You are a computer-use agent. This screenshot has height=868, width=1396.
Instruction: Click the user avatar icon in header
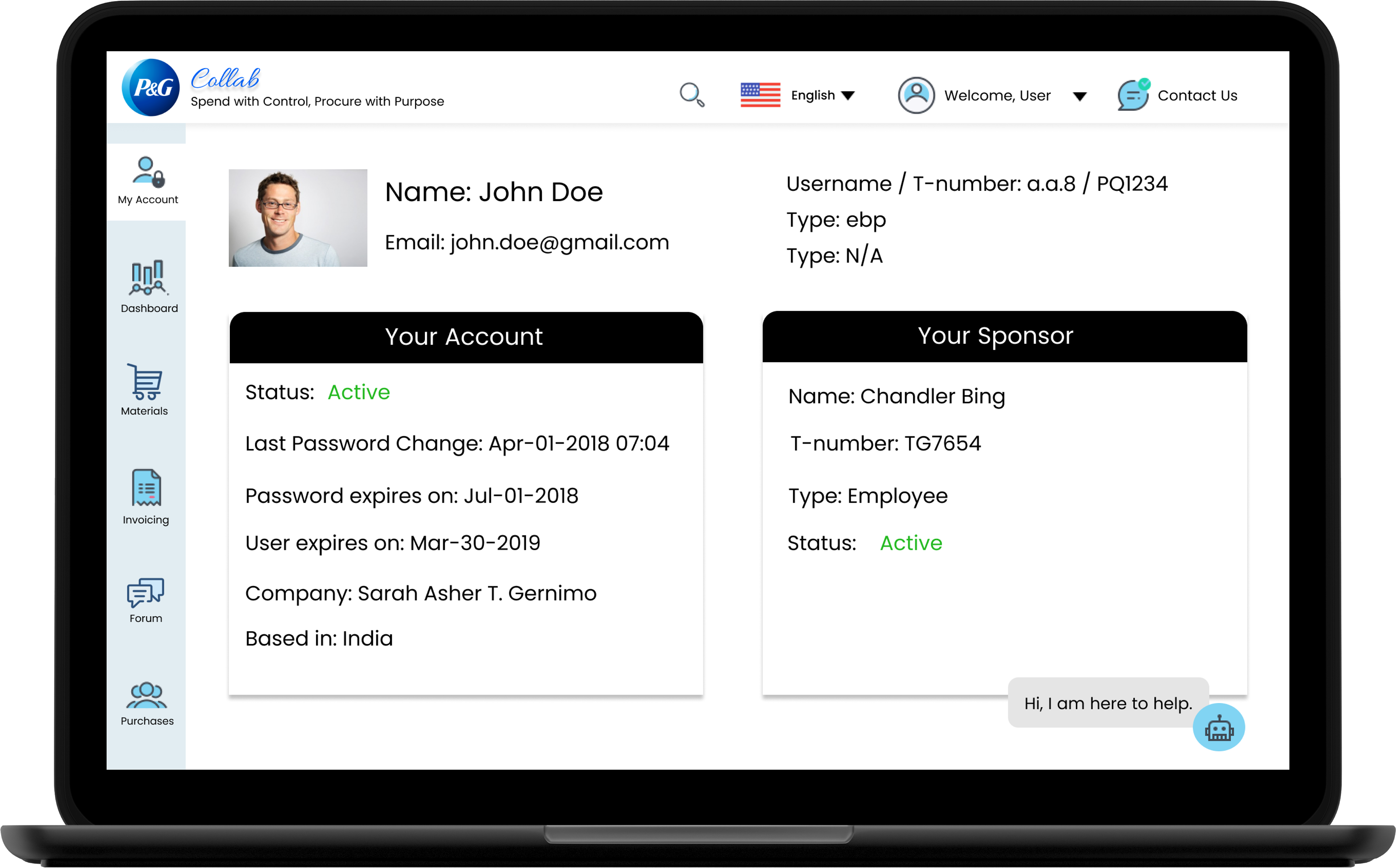click(x=916, y=95)
